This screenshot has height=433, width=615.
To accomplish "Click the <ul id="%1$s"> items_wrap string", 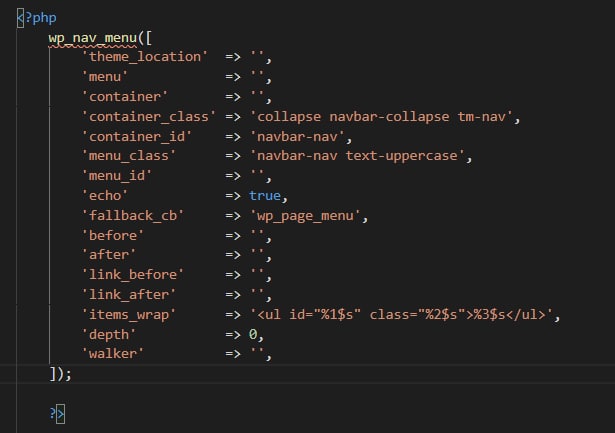I will point(402,315).
